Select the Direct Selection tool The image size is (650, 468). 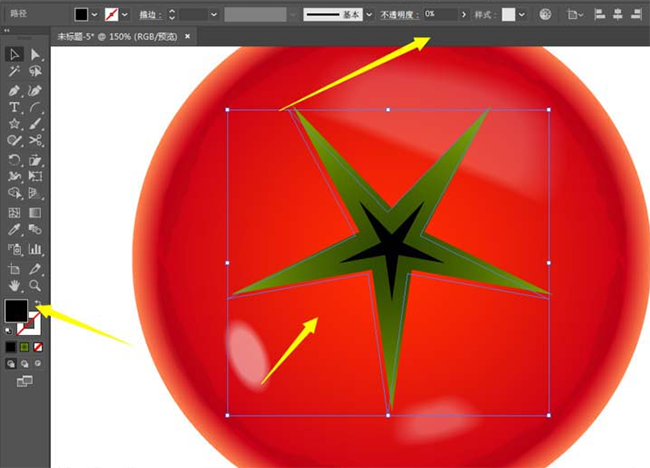tap(35, 54)
